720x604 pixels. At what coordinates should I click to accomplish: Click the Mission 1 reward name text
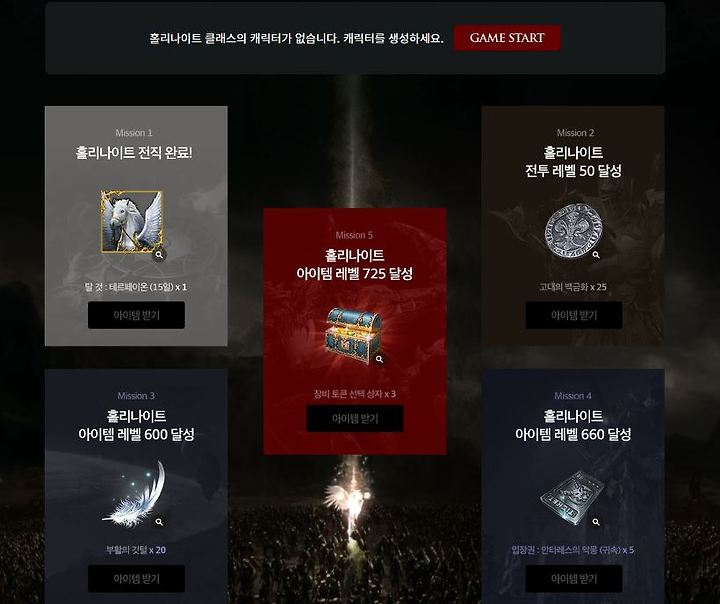(x=136, y=287)
